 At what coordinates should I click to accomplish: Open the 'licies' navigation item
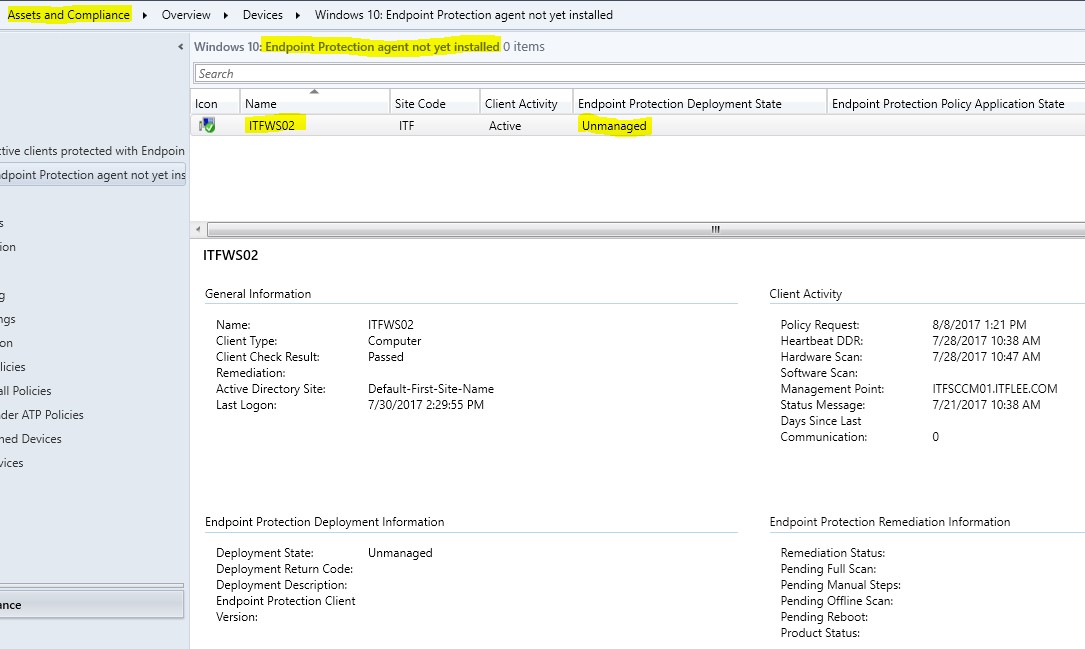coord(12,367)
